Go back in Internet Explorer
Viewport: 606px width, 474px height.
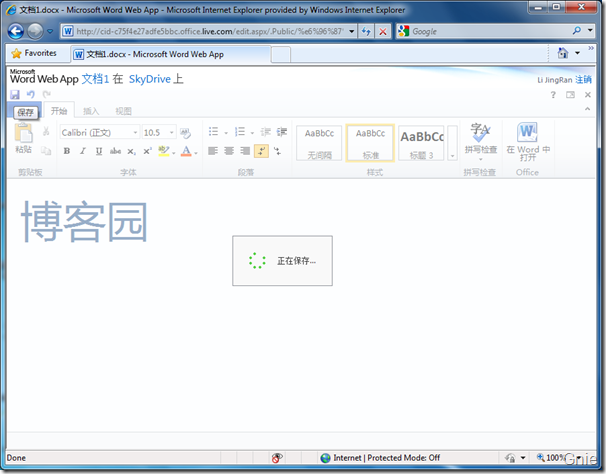click(16, 31)
